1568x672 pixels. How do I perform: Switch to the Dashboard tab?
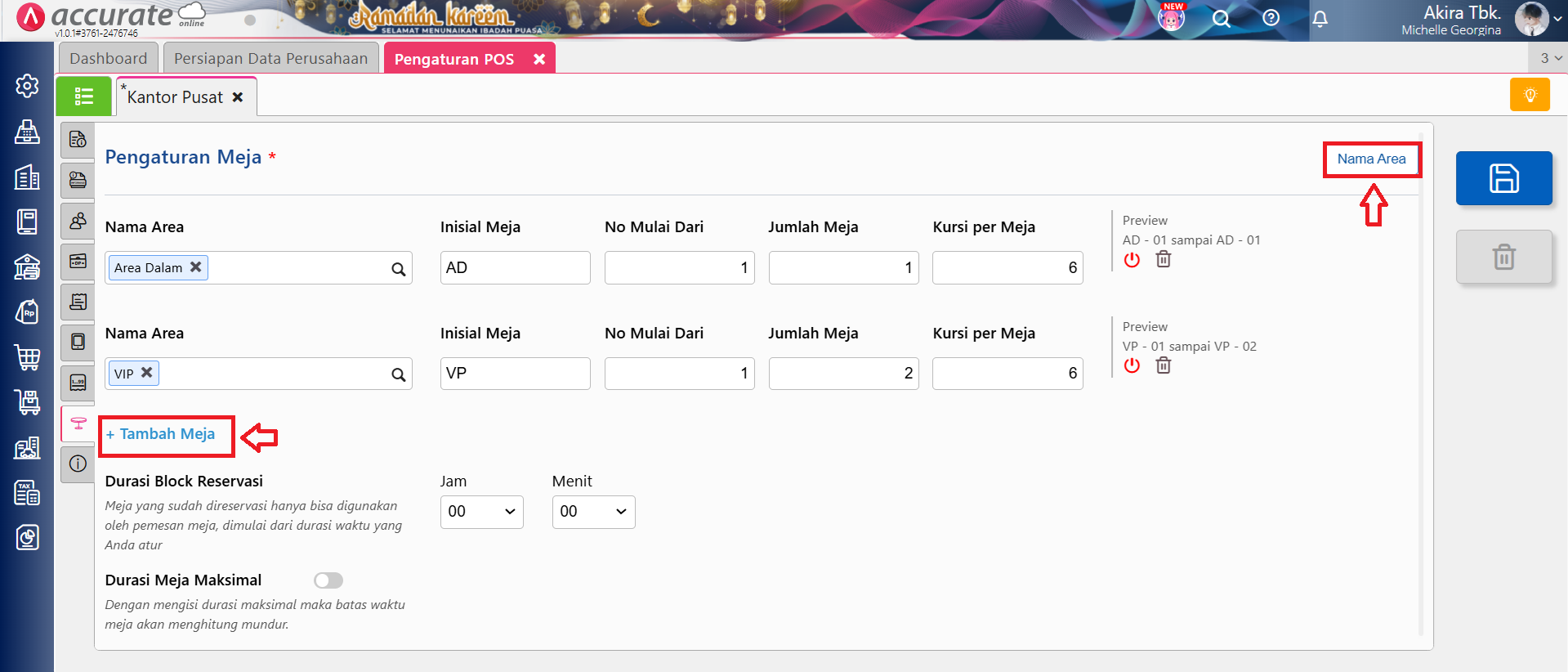tap(109, 59)
